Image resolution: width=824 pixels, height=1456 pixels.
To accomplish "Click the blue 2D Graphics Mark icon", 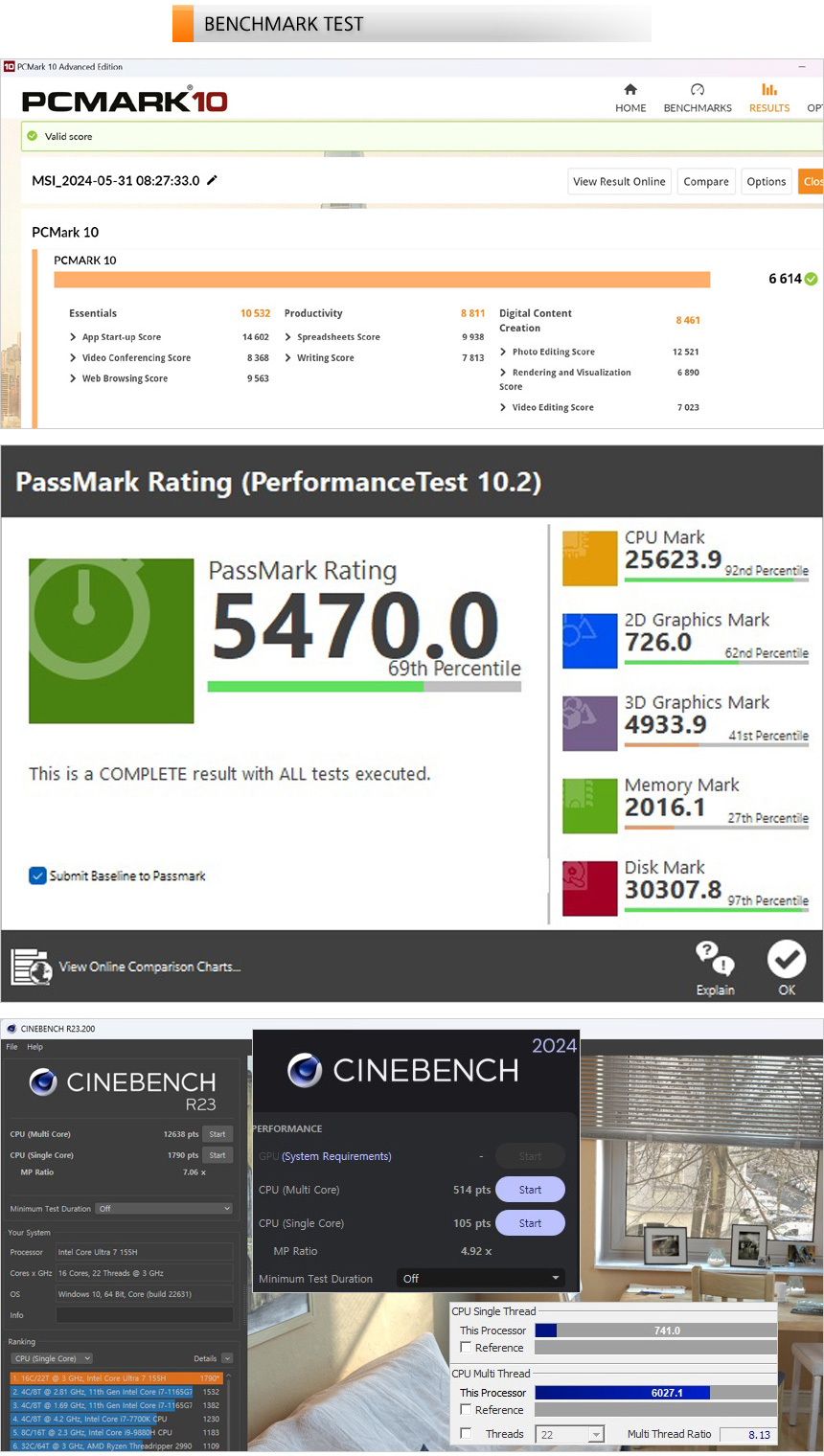I will point(589,641).
